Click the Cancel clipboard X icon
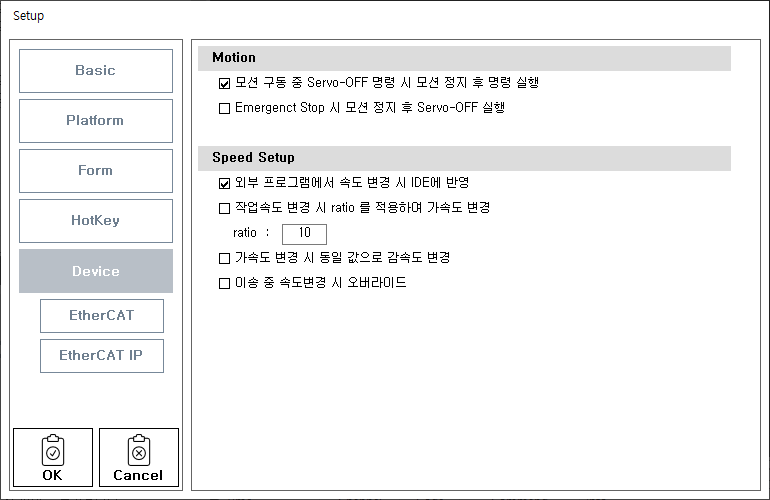Viewport: 770px width, 500px height. [138, 451]
